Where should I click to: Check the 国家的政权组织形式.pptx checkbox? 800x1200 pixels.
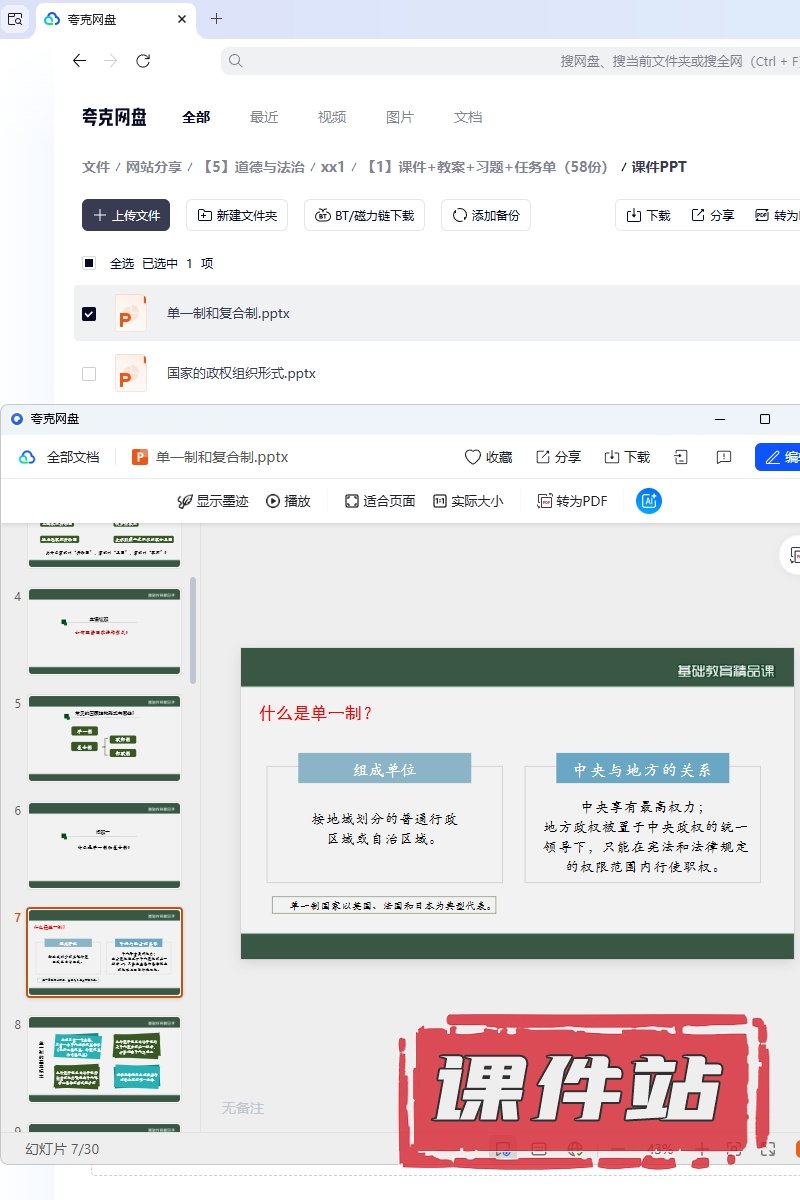point(89,374)
